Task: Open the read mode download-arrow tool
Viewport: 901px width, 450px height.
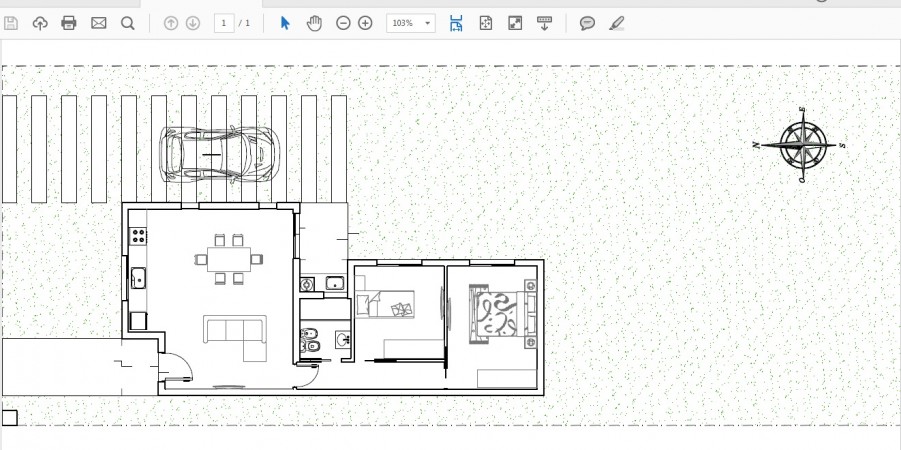Action: (545, 23)
